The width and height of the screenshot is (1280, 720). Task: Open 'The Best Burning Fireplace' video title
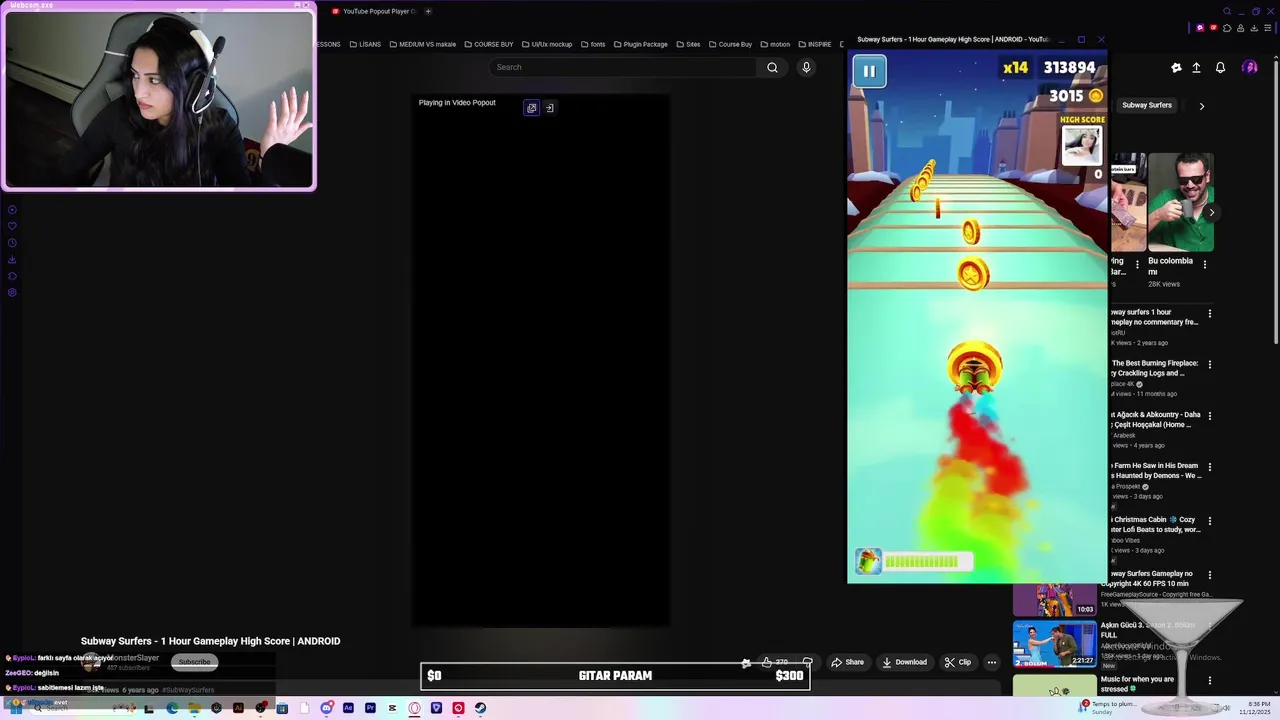(1155, 368)
